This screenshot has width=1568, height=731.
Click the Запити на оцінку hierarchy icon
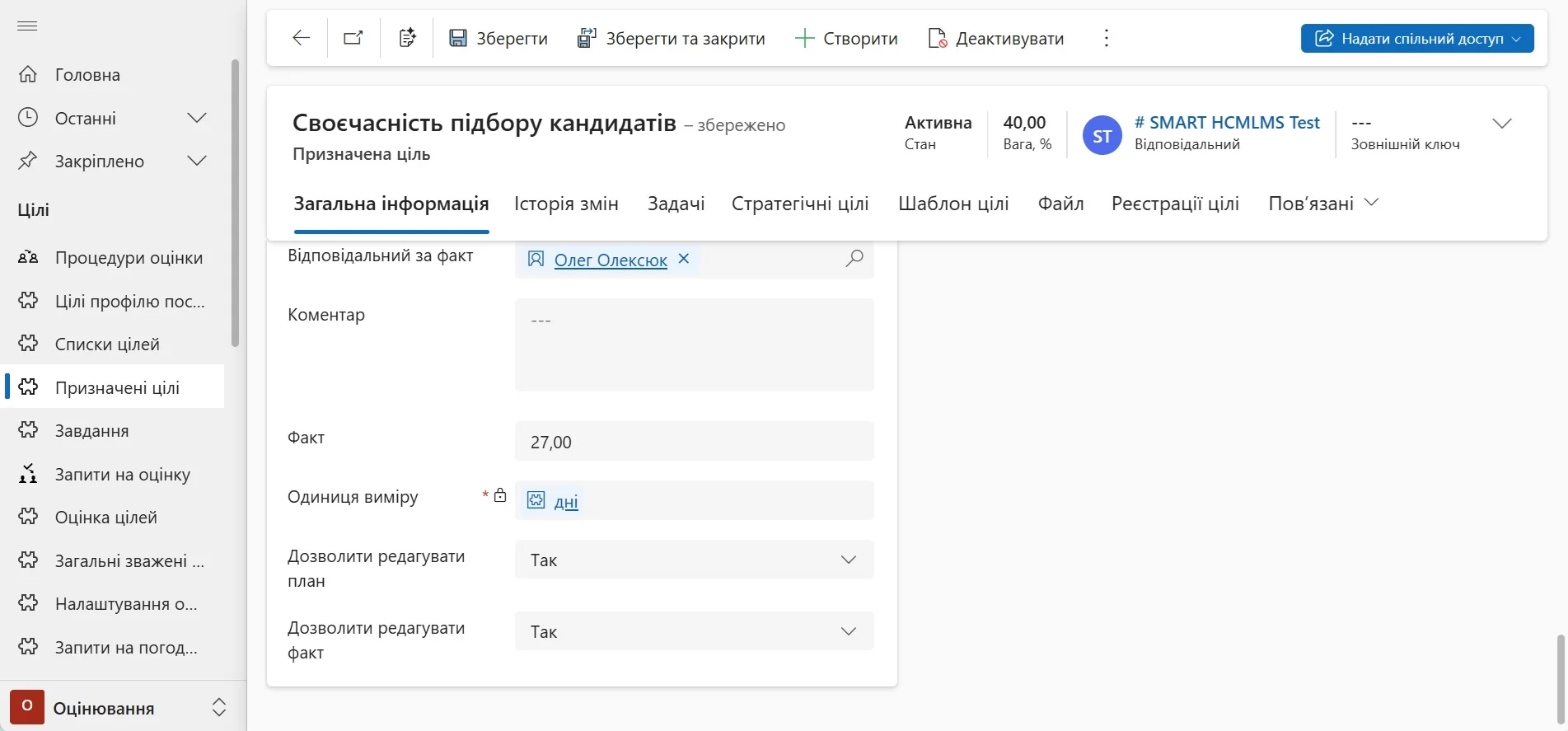click(x=28, y=474)
